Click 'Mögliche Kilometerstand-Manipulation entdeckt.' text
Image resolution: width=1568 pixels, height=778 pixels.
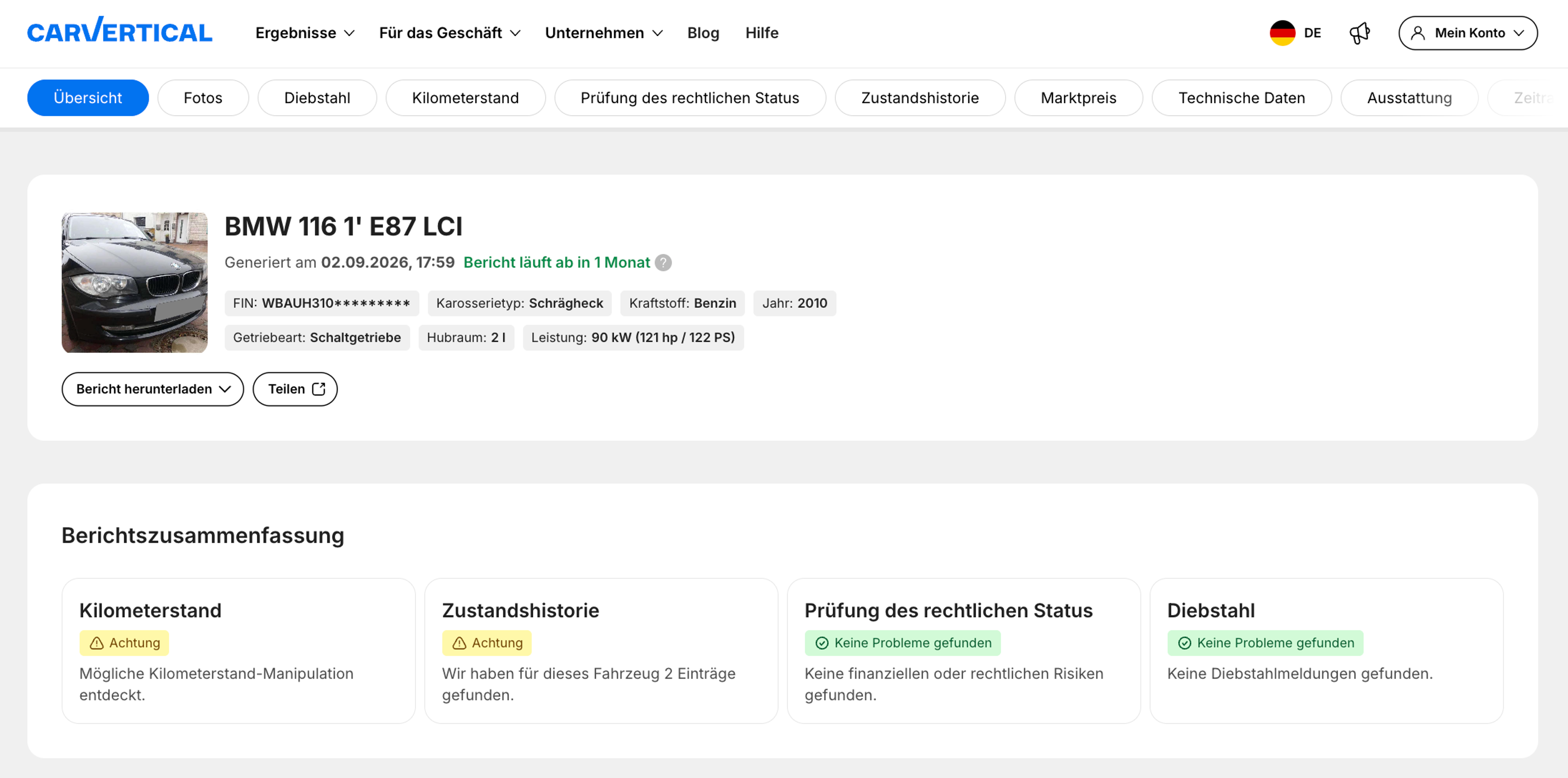216,685
